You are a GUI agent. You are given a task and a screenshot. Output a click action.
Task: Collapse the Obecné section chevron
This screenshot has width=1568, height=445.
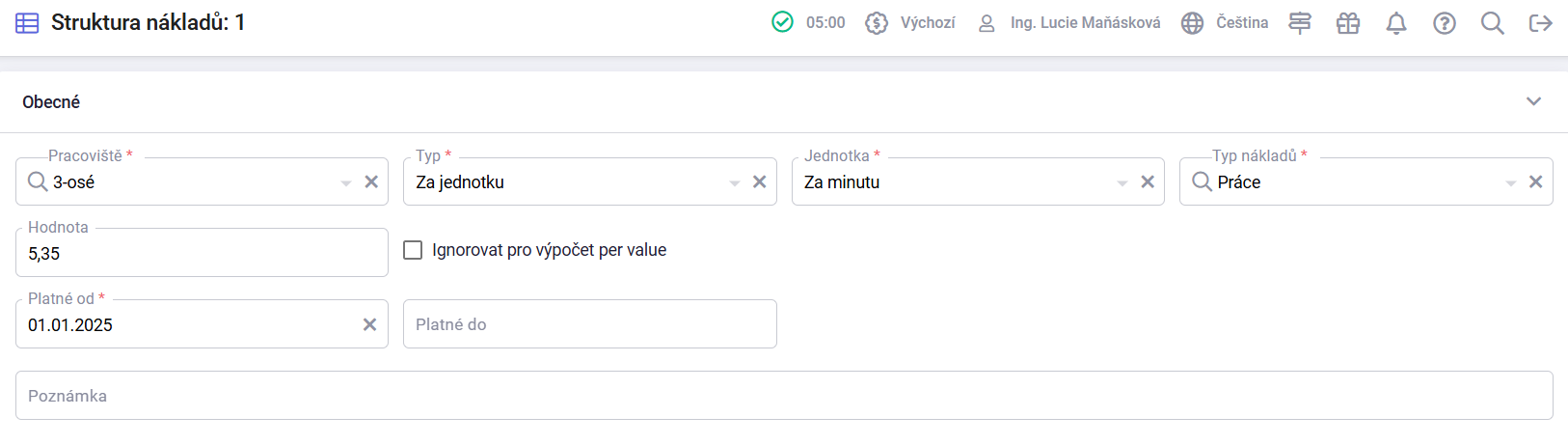[1533, 101]
